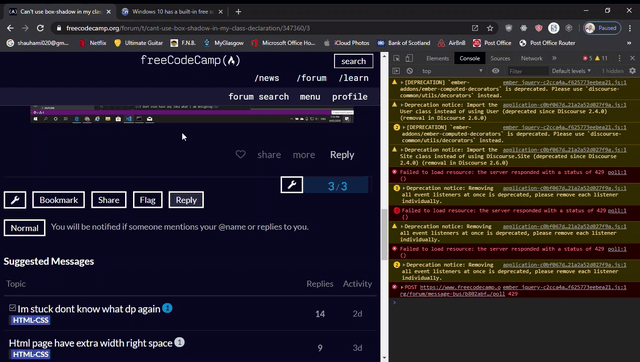
Task: Click the console Filter input field
Action: click(x=527, y=71)
